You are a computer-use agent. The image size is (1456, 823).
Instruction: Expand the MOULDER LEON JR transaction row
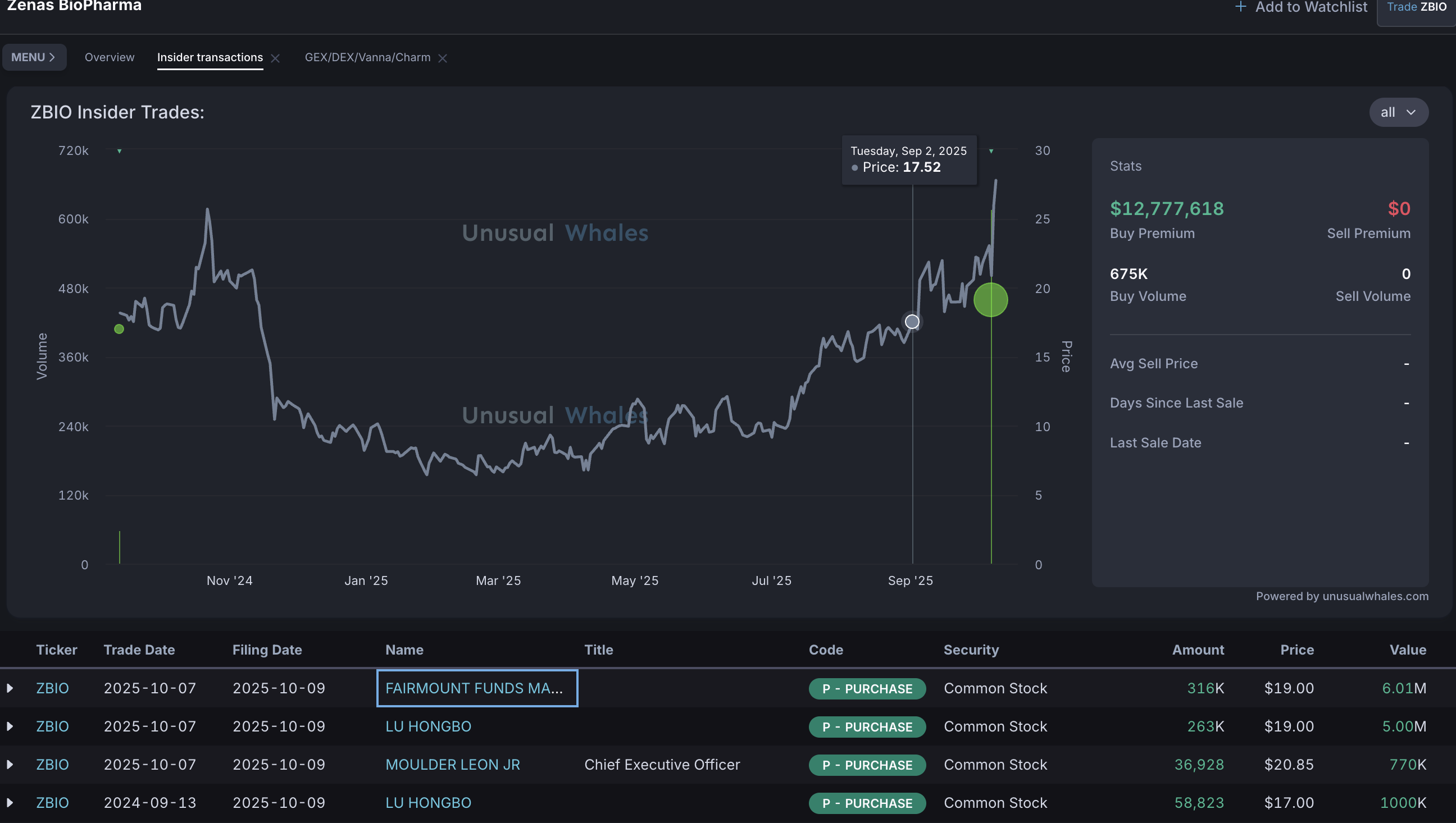click(10, 764)
